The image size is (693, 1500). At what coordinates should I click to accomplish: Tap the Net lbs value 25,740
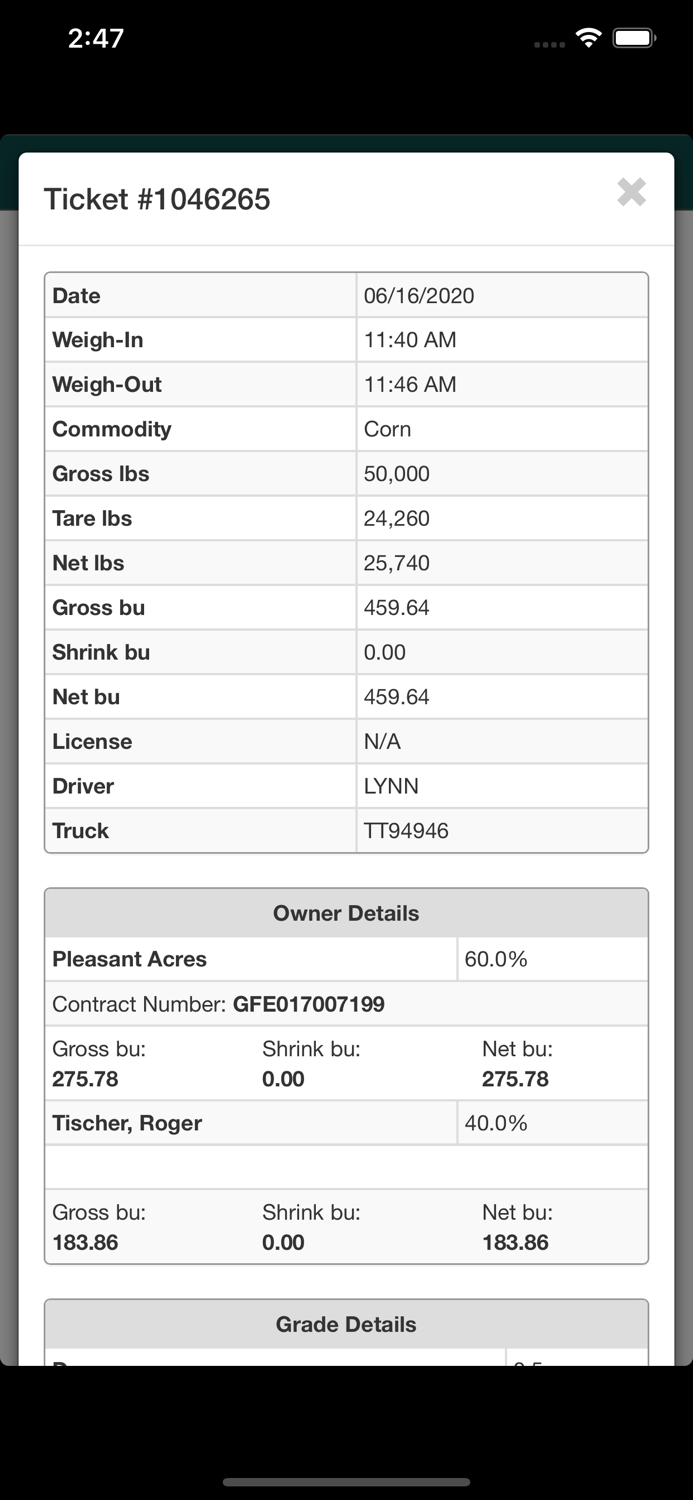coord(397,563)
